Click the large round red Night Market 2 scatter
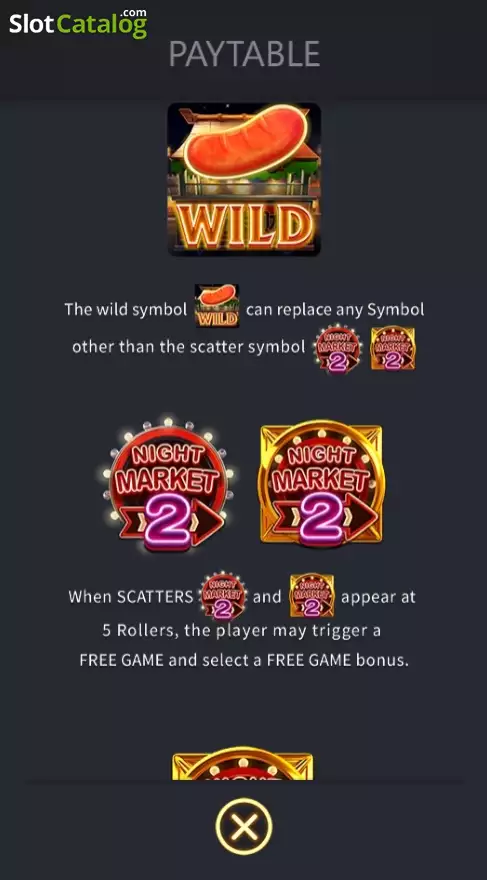The image size is (487, 880). (168, 484)
